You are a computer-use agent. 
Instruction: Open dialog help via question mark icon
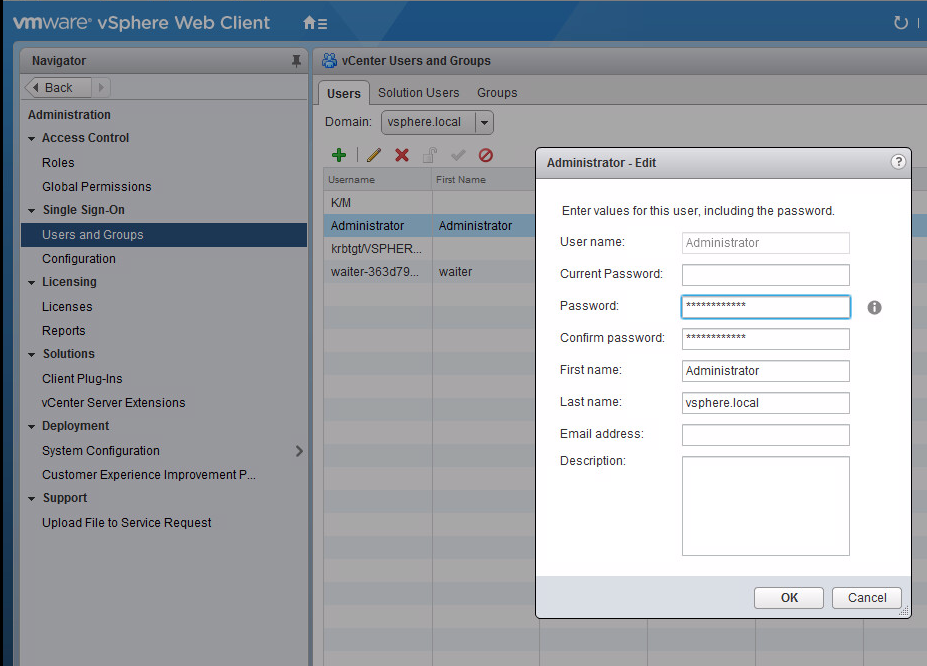[x=897, y=162]
